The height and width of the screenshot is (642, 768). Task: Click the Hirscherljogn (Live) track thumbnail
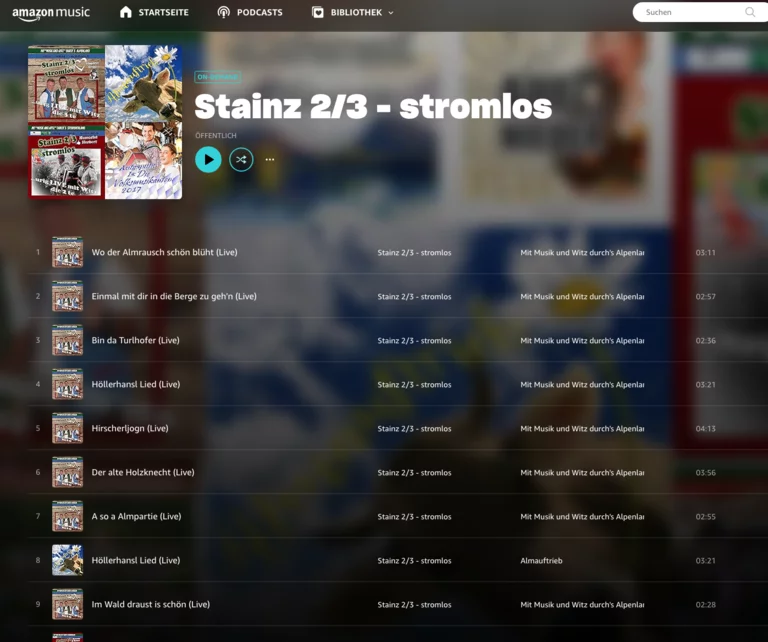tap(68, 428)
